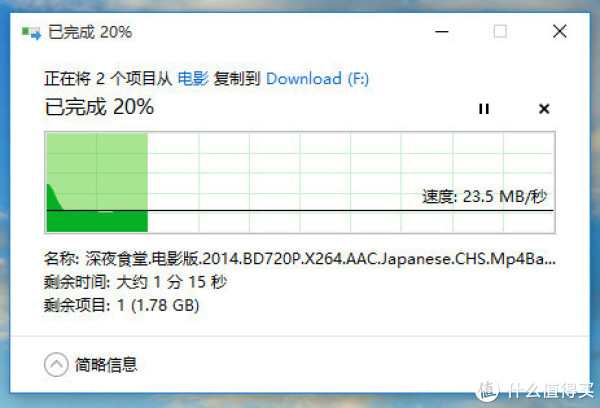
Task: Open the source folder link 电影
Action: pyautogui.click(x=193, y=78)
